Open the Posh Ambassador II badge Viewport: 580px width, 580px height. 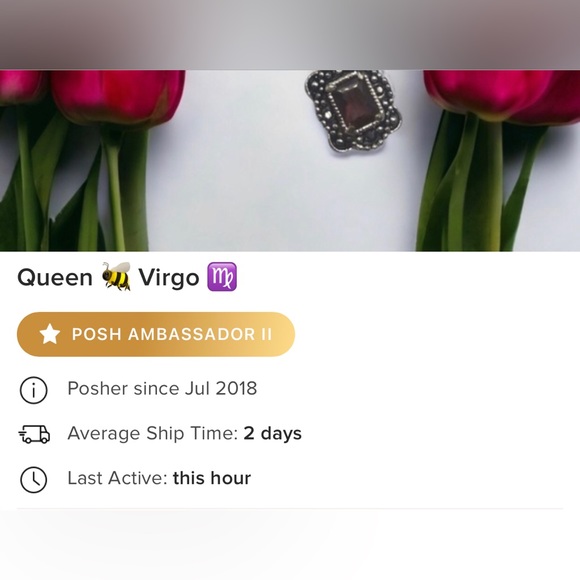click(156, 334)
